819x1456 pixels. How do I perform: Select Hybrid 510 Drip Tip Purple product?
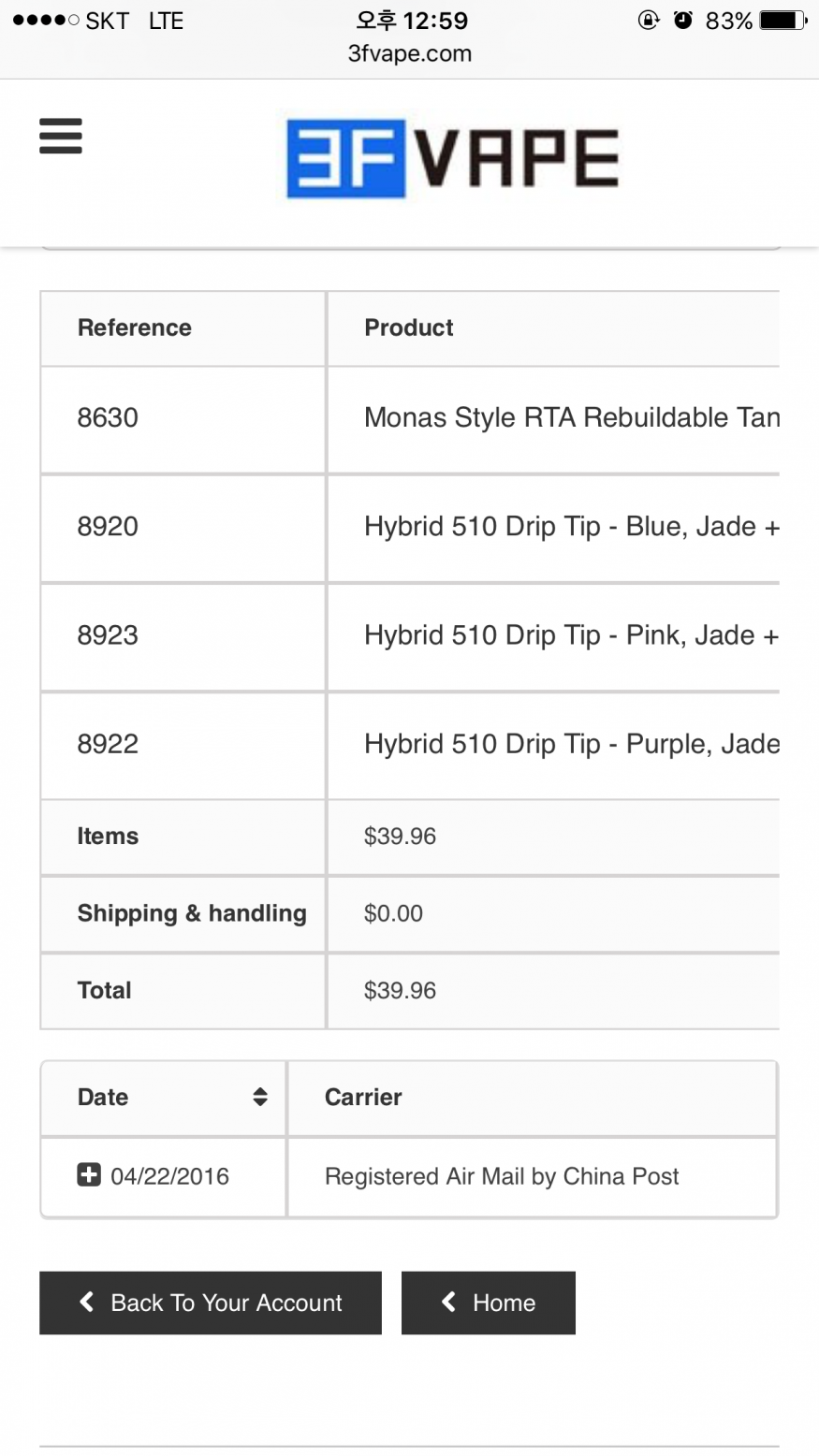pyautogui.click(x=571, y=744)
